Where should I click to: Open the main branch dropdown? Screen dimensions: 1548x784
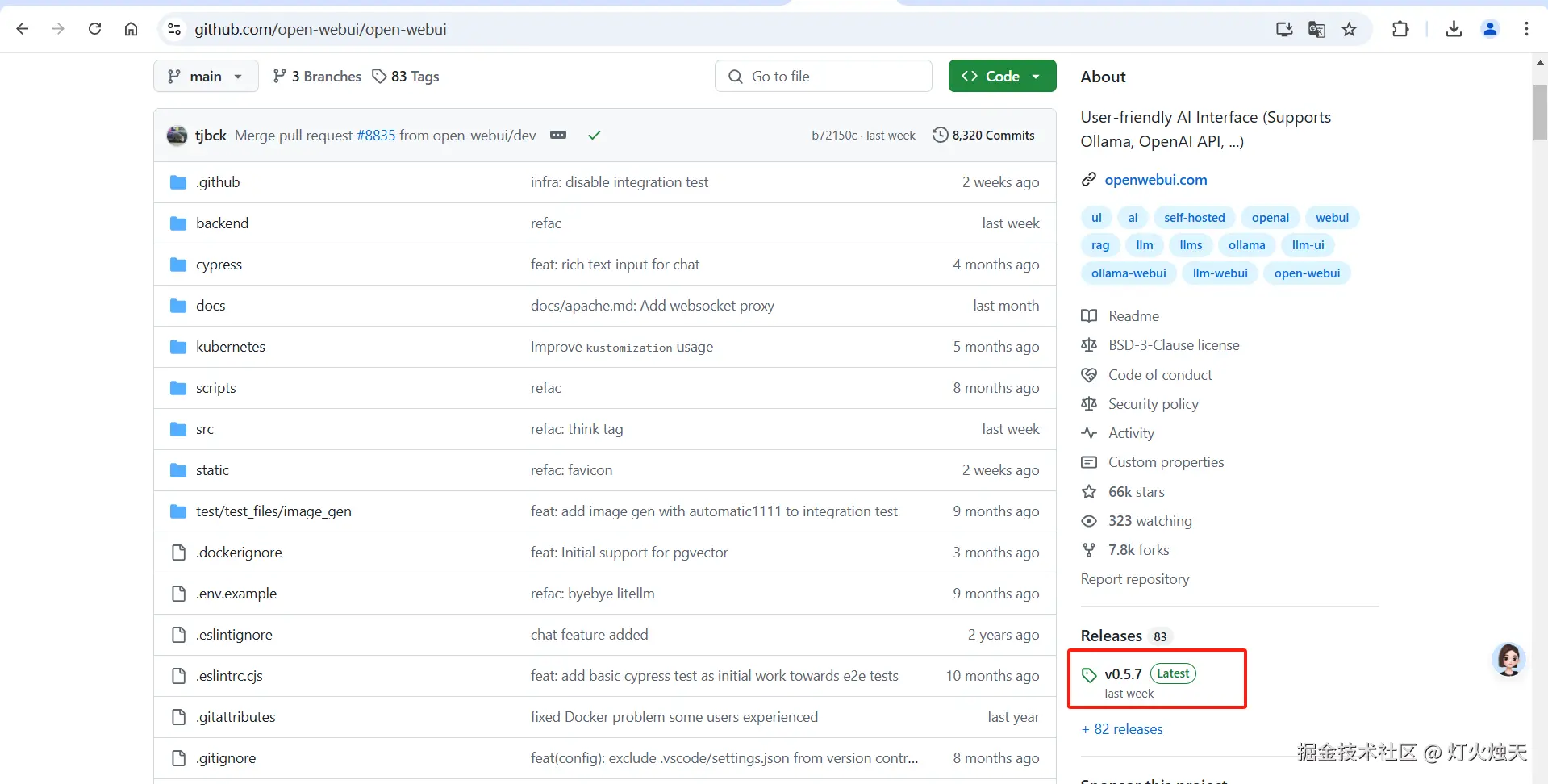coord(206,76)
